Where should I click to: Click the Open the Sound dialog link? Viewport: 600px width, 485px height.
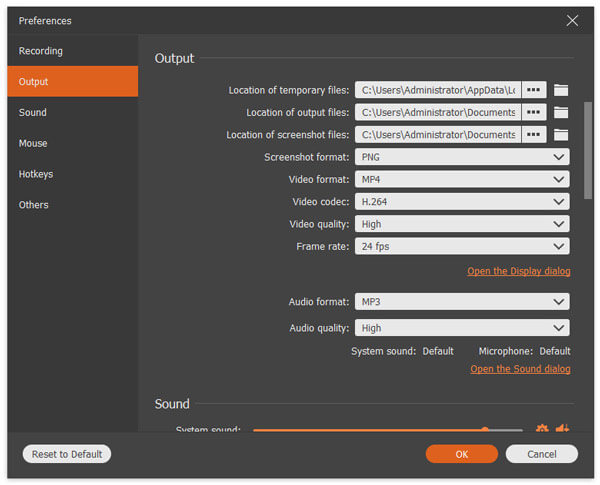point(520,369)
